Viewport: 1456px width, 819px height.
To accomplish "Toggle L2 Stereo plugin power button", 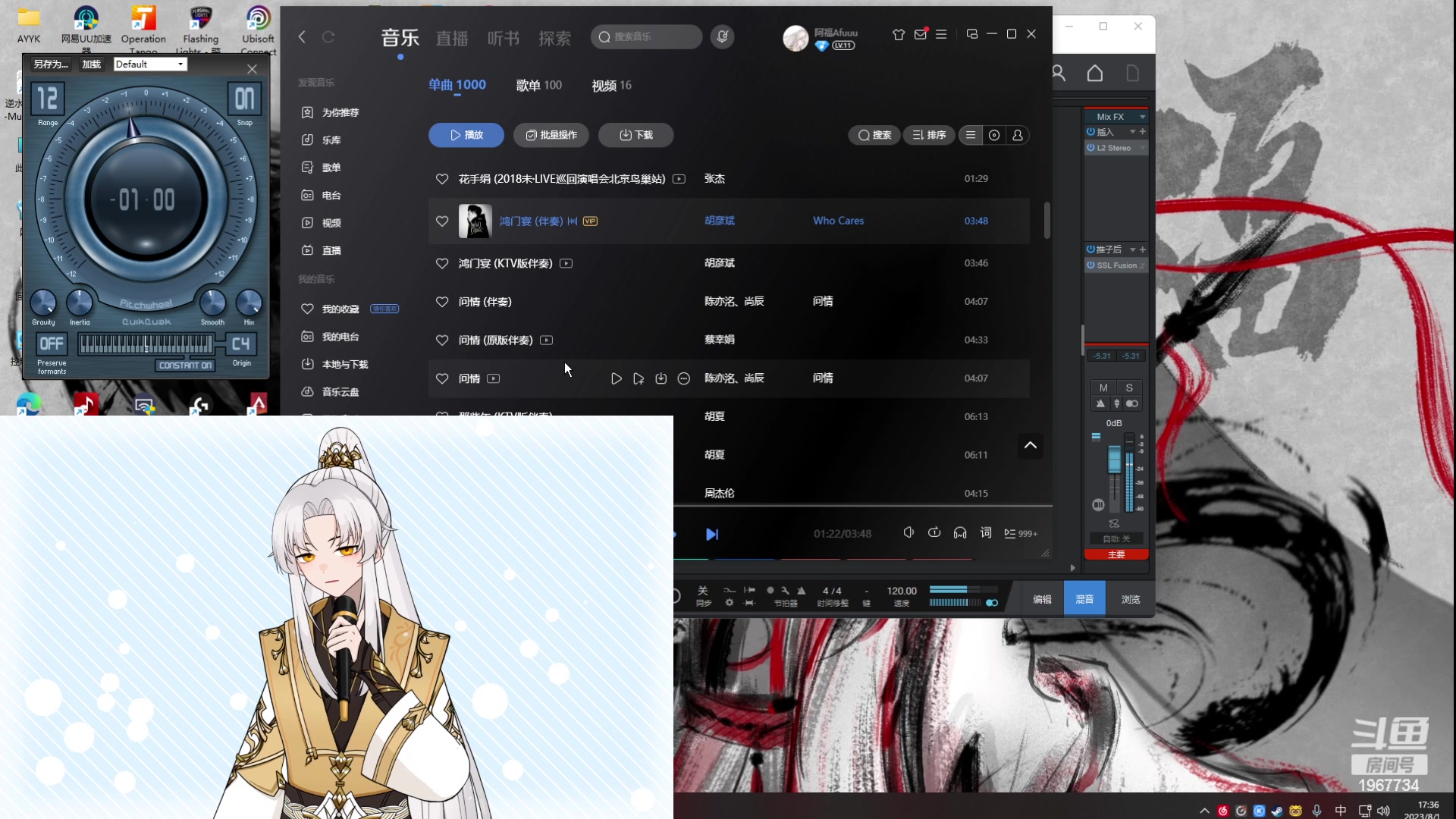I will click(1090, 148).
